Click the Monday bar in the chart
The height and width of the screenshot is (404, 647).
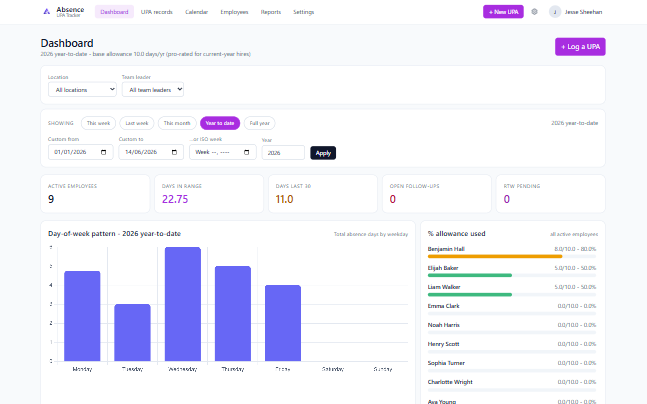[82, 316]
